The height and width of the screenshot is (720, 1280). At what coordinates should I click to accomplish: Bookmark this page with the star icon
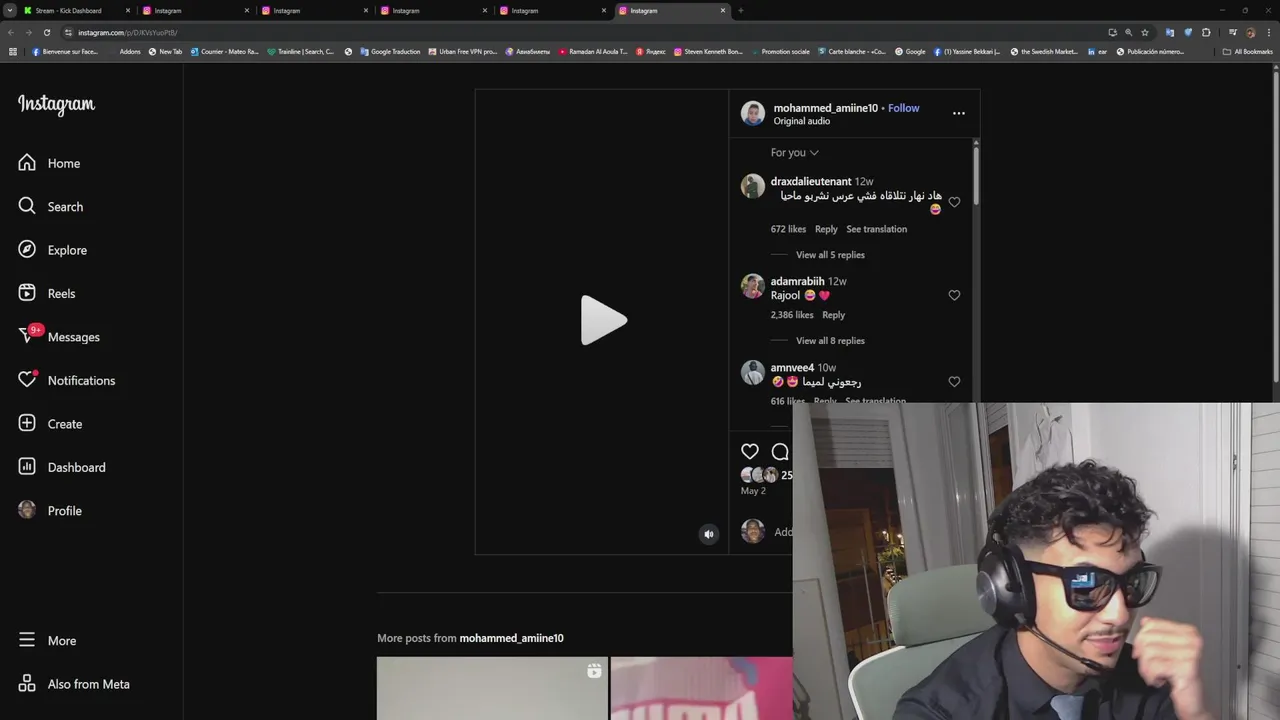[1145, 32]
